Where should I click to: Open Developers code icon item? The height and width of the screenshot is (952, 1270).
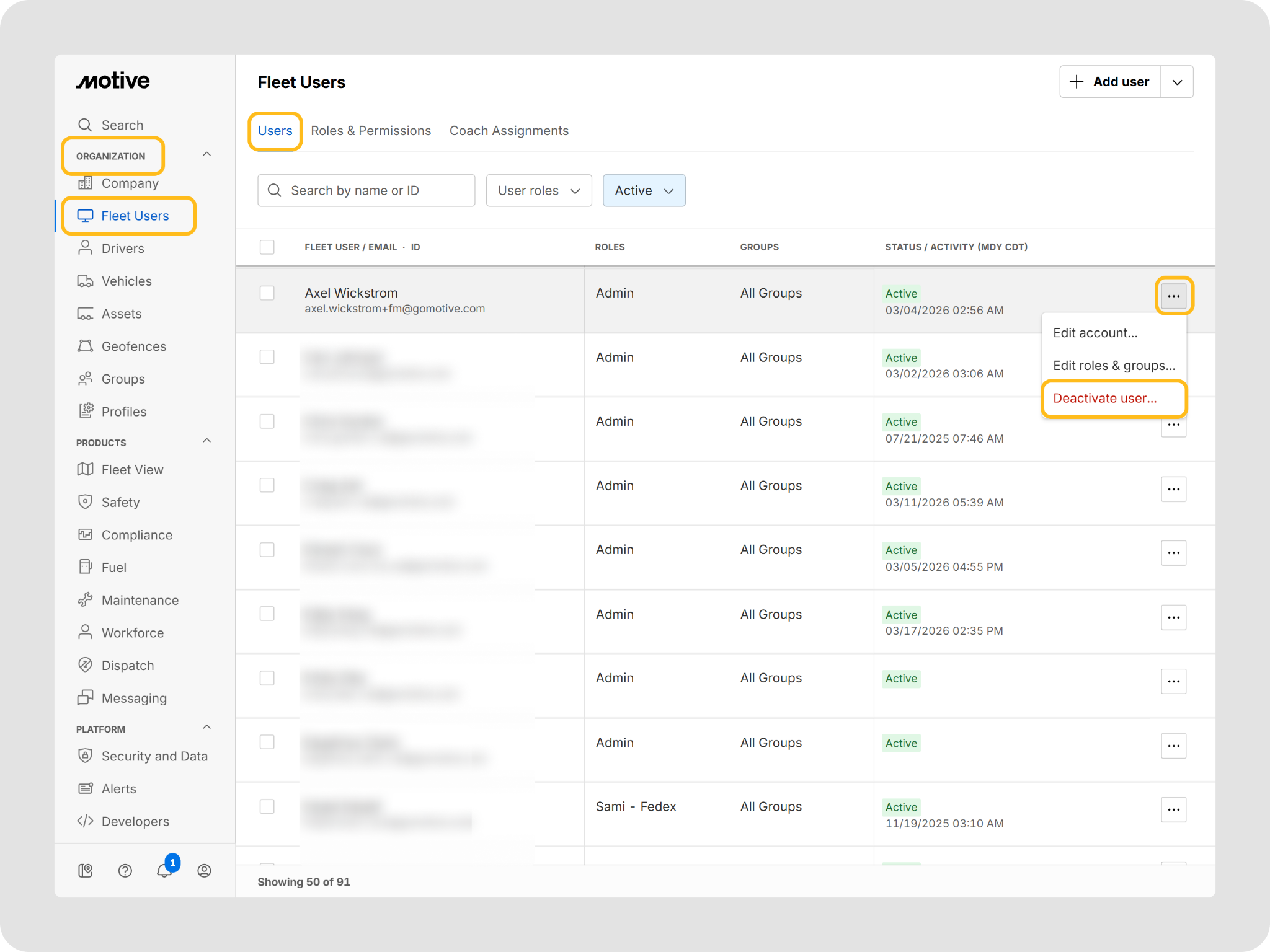click(x=135, y=821)
